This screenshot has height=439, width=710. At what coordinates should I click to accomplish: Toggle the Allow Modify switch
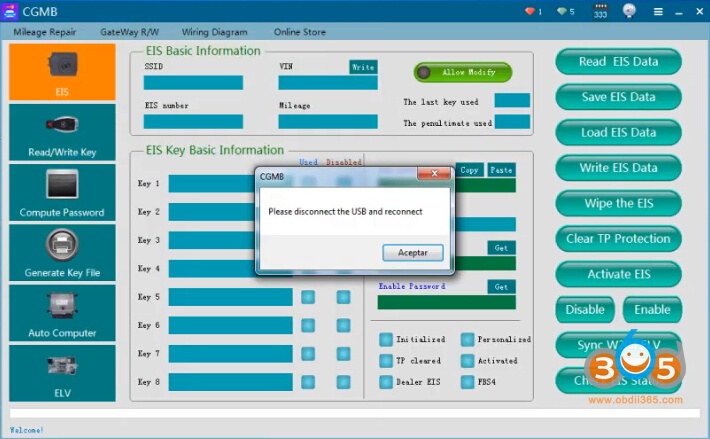463,72
